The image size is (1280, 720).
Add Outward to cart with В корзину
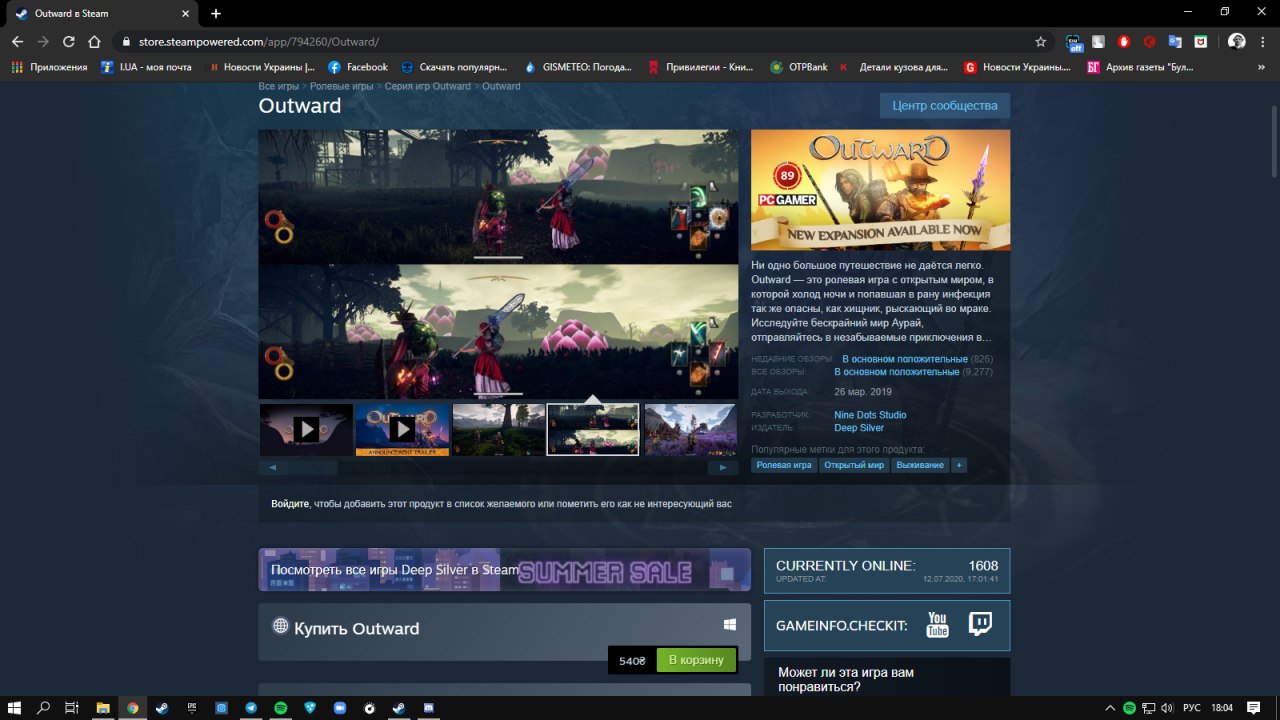[x=696, y=660]
